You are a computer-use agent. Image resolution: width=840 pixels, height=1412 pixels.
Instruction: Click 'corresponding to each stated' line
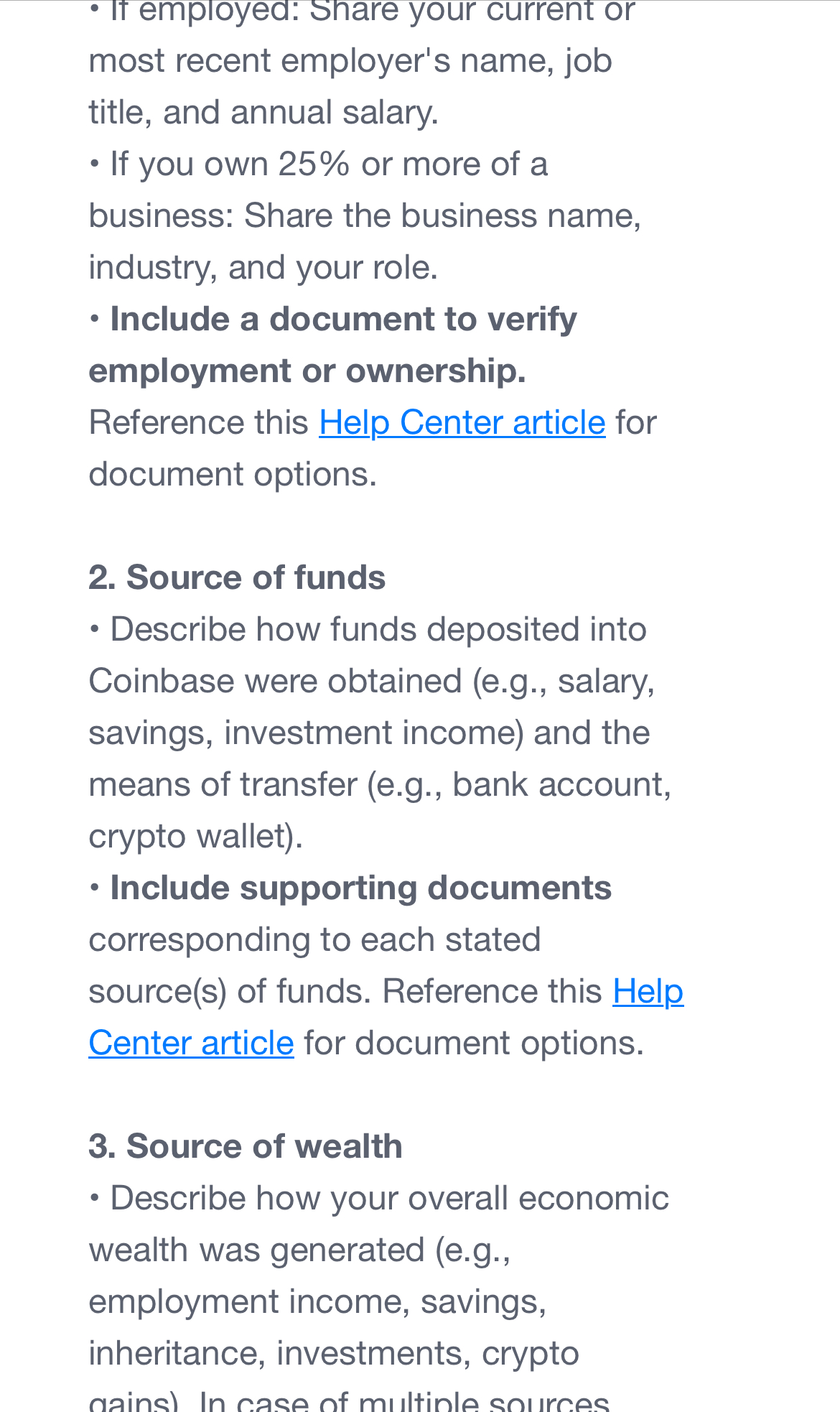pyautogui.click(x=314, y=940)
